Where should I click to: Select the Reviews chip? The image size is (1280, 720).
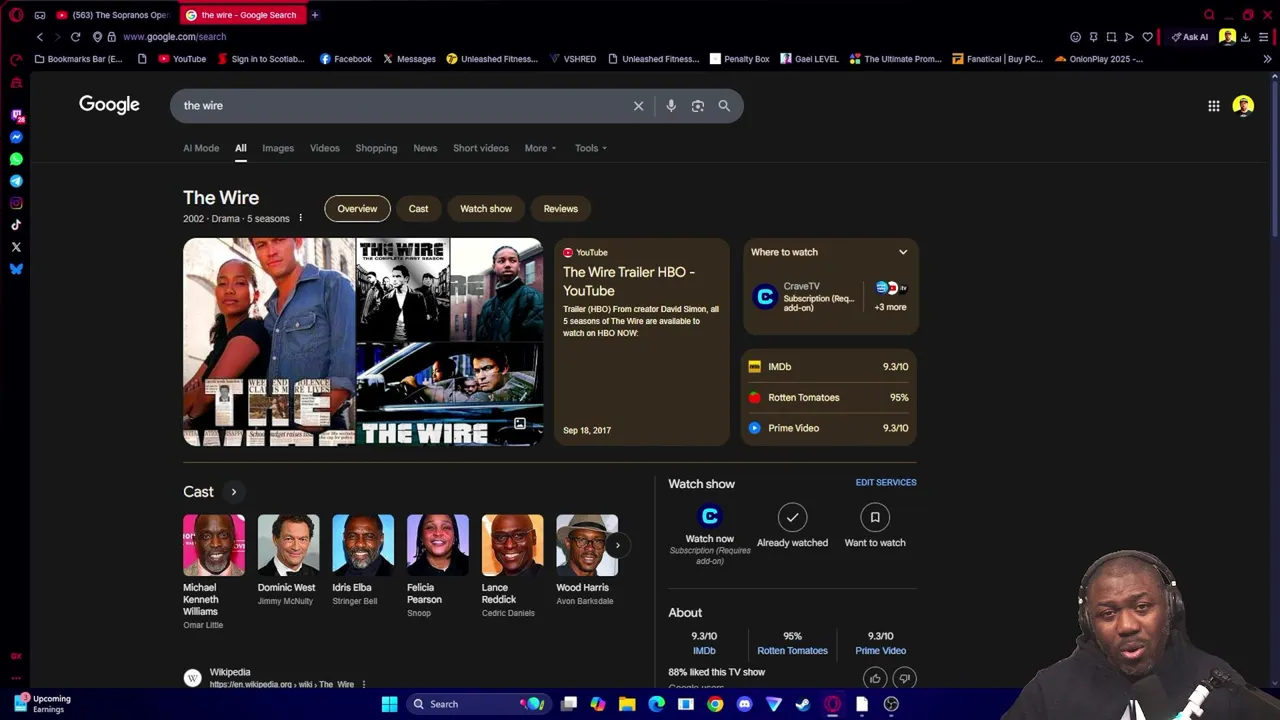[x=560, y=209]
